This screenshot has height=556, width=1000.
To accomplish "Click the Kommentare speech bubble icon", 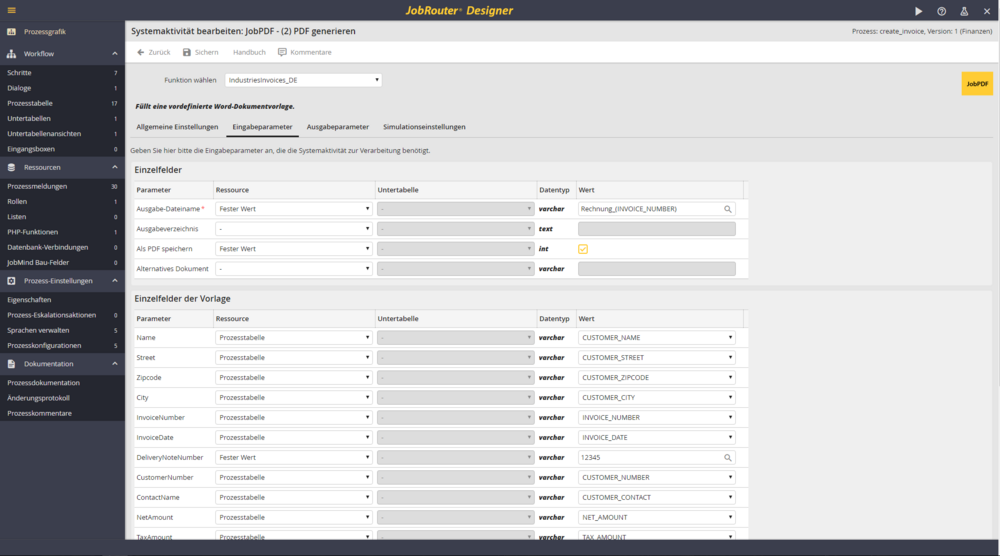I will [282, 52].
